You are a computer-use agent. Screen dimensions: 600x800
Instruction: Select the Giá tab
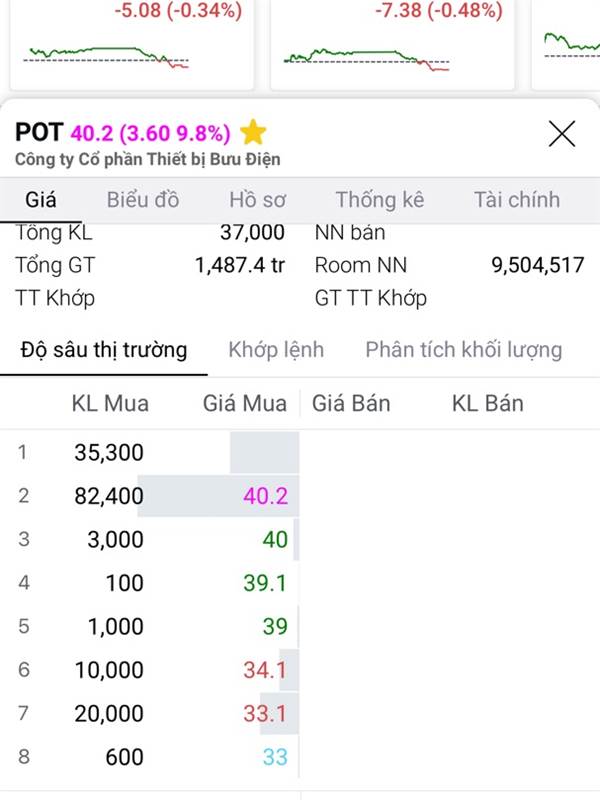pos(41,199)
